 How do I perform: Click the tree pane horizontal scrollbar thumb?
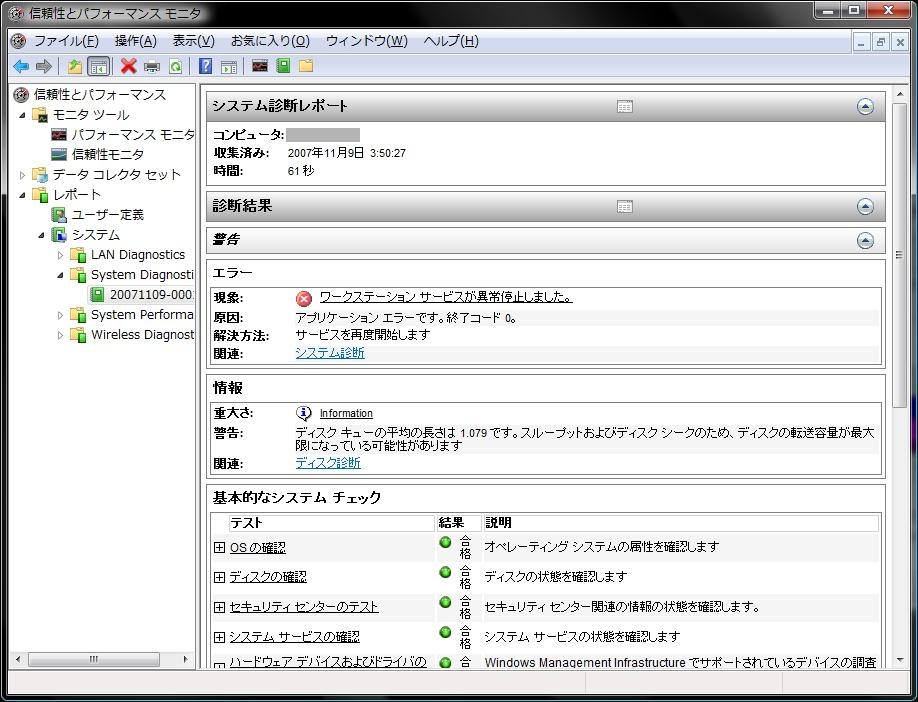click(94, 659)
